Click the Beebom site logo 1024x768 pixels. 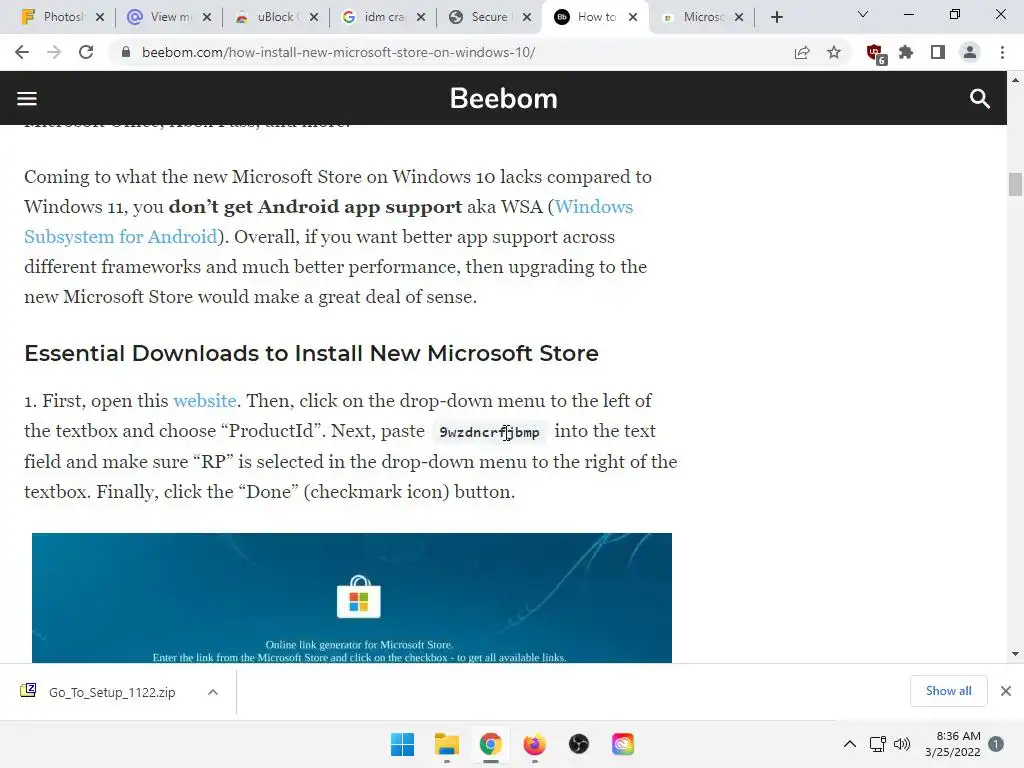point(504,99)
